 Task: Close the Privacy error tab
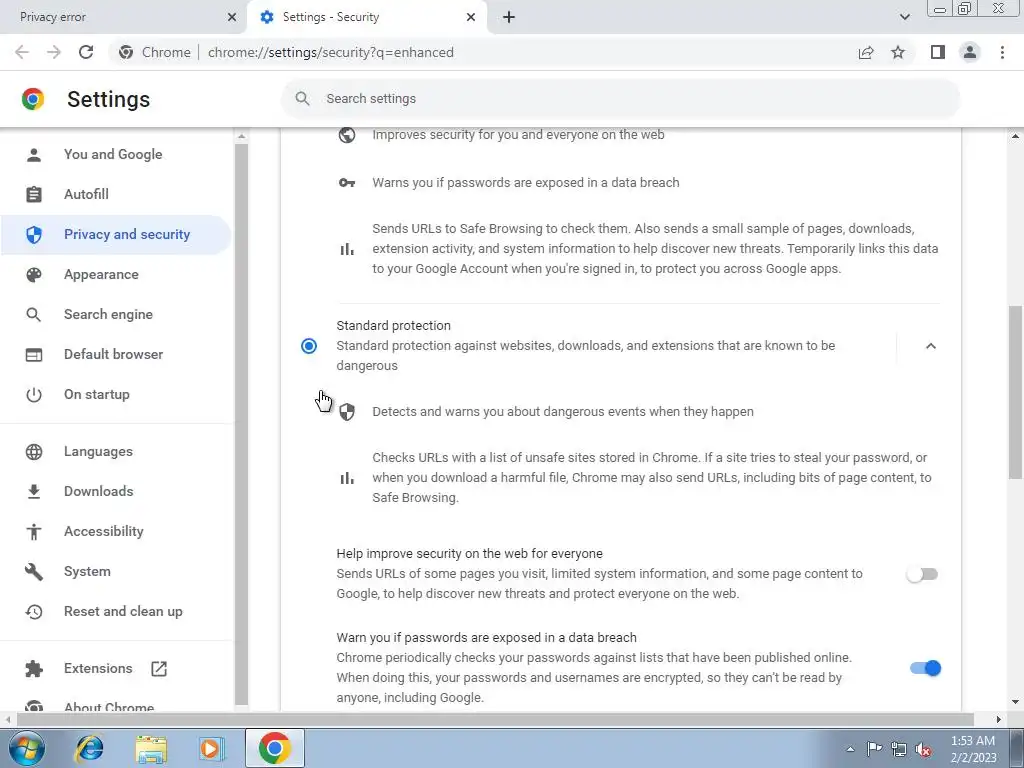click(232, 17)
